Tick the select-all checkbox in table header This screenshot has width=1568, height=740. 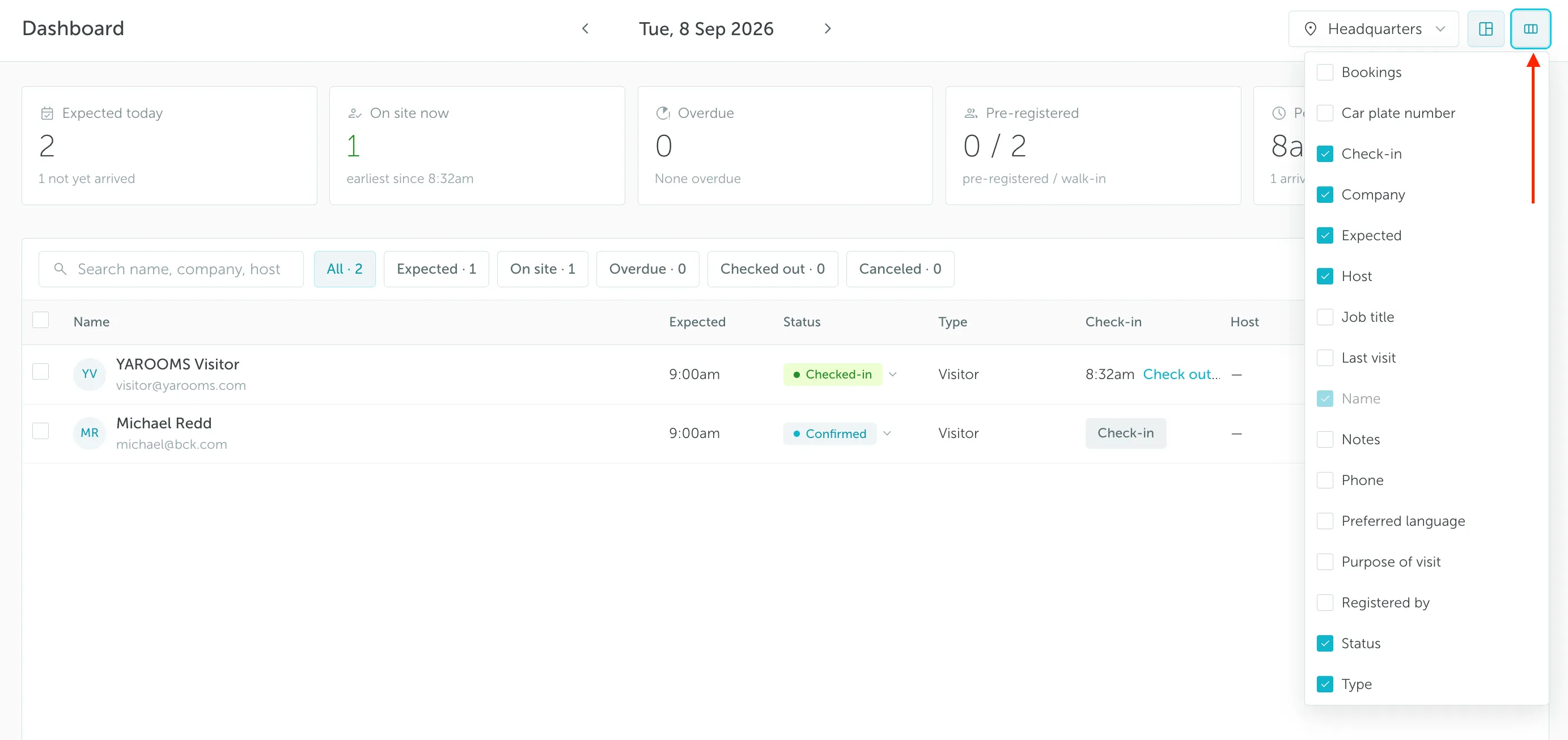pos(40,320)
